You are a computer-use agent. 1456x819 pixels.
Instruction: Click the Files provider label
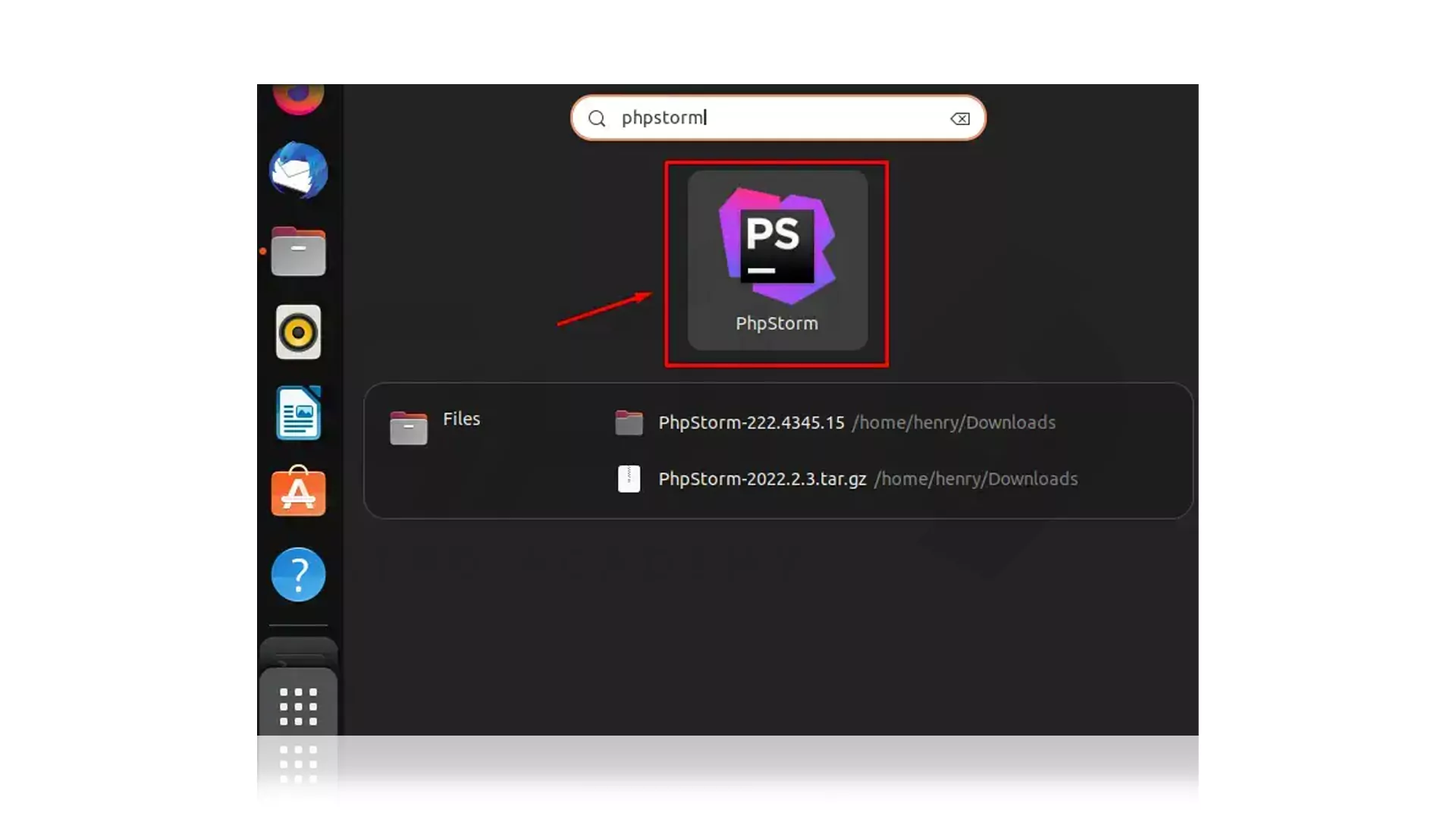tap(462, 419)
